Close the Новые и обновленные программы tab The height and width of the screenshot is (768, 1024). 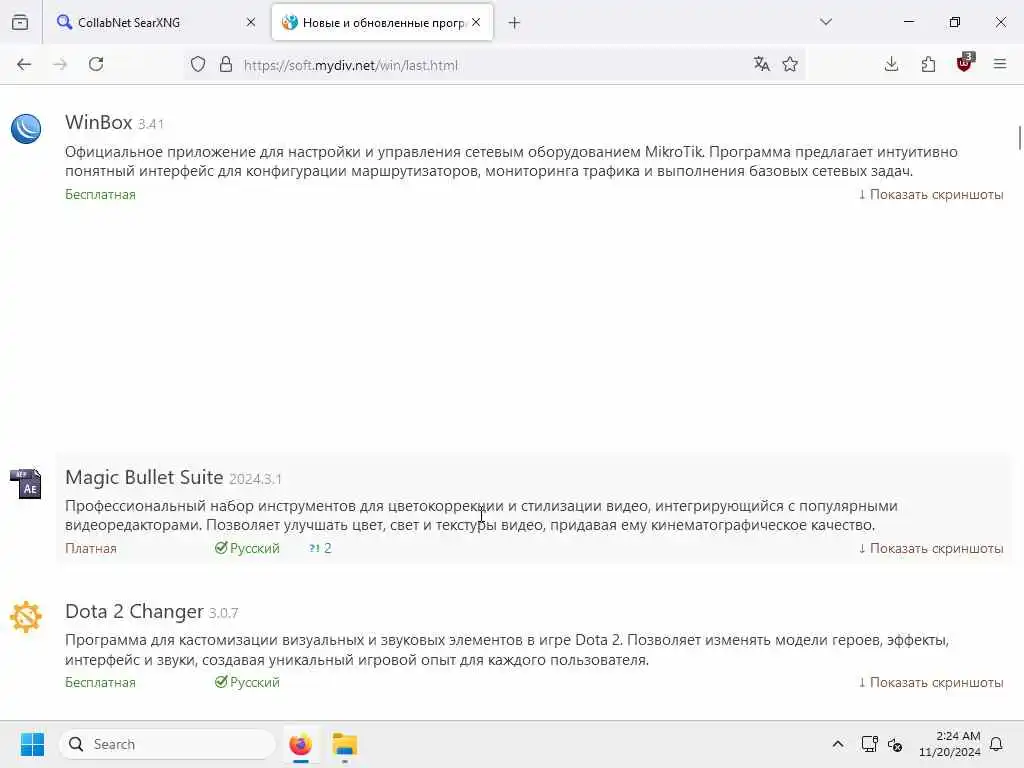point(476,22)
